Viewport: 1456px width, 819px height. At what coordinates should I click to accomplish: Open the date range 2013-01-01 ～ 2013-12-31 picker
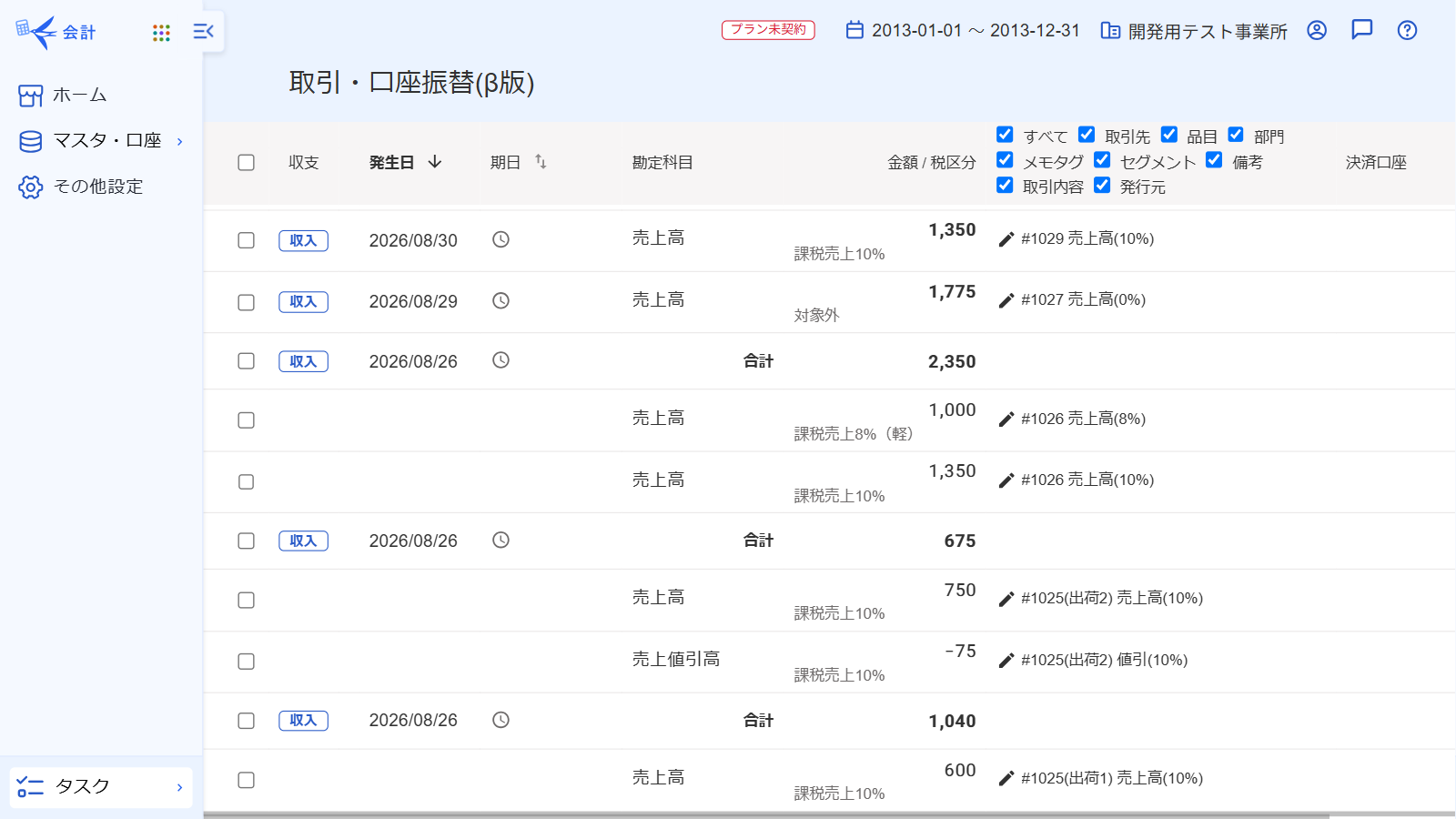tap(962, 30)
